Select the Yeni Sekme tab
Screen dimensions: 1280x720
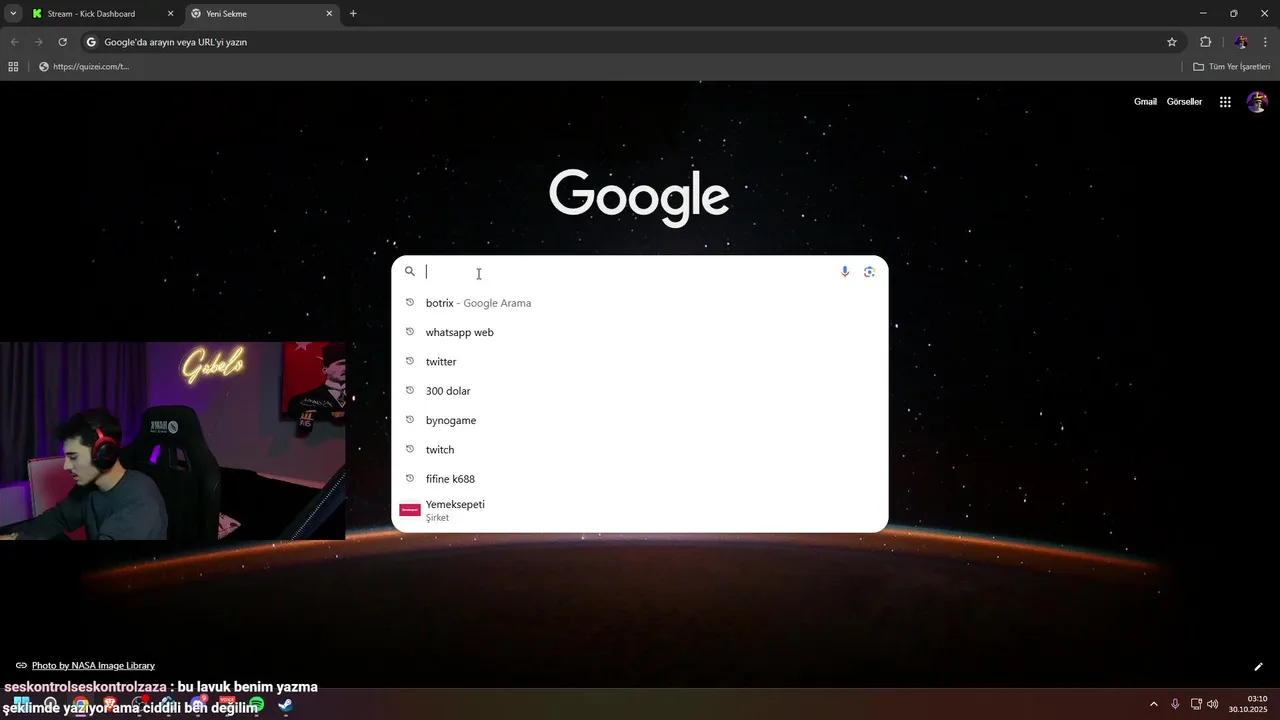click(262, 14)
